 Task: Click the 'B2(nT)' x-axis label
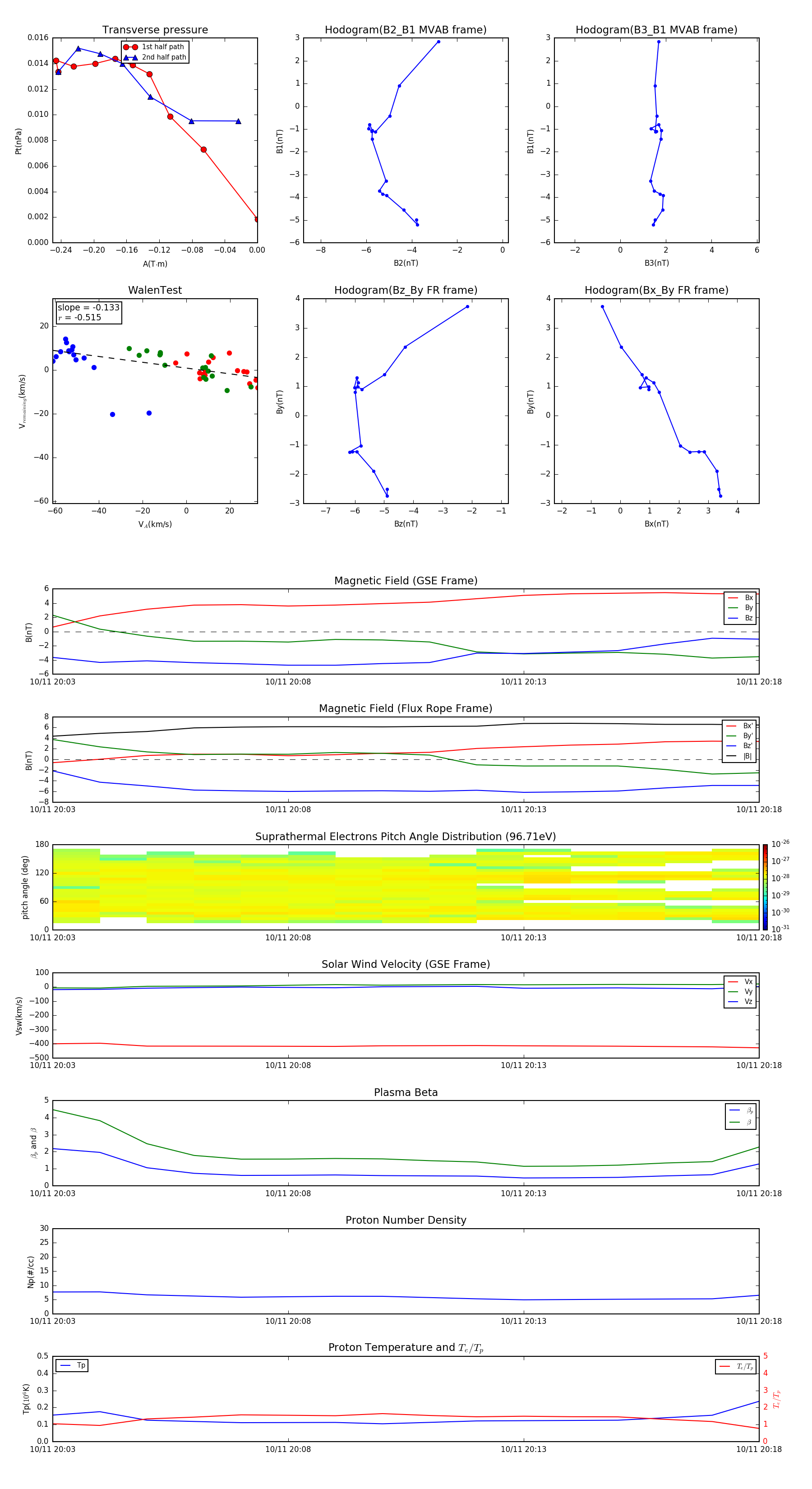pos(406,263)
